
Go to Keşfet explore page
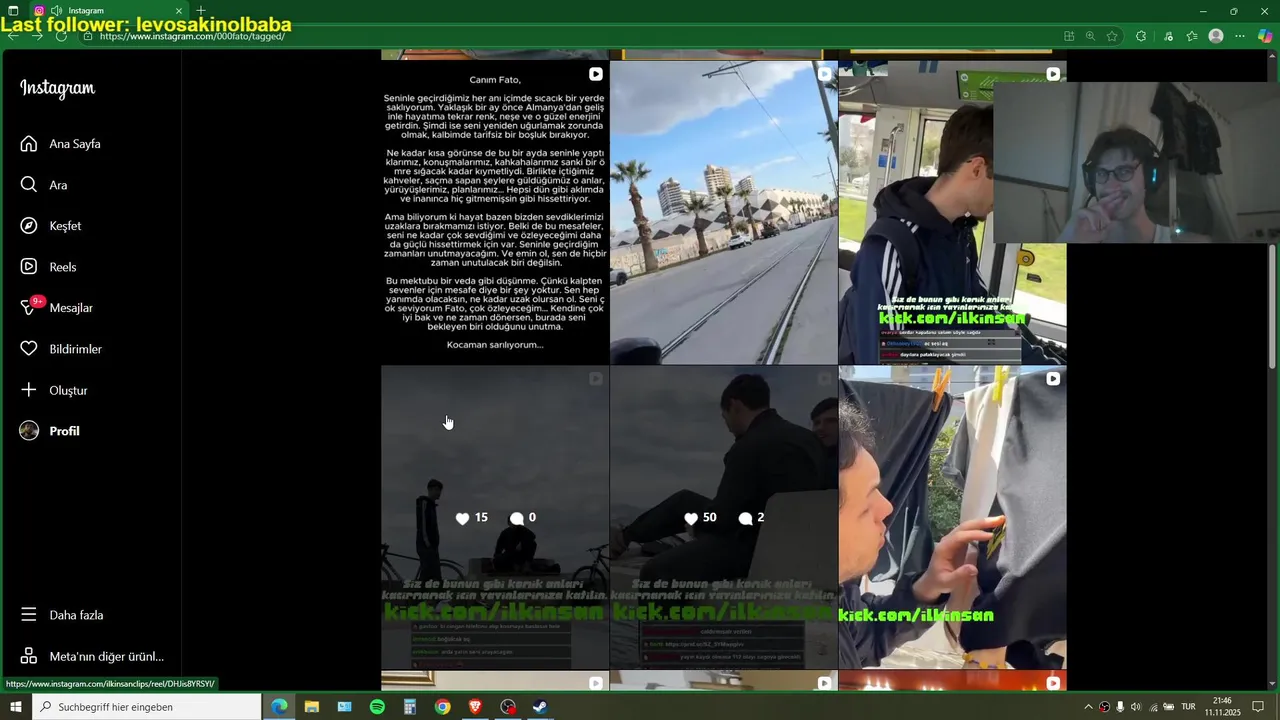[51, 226]
